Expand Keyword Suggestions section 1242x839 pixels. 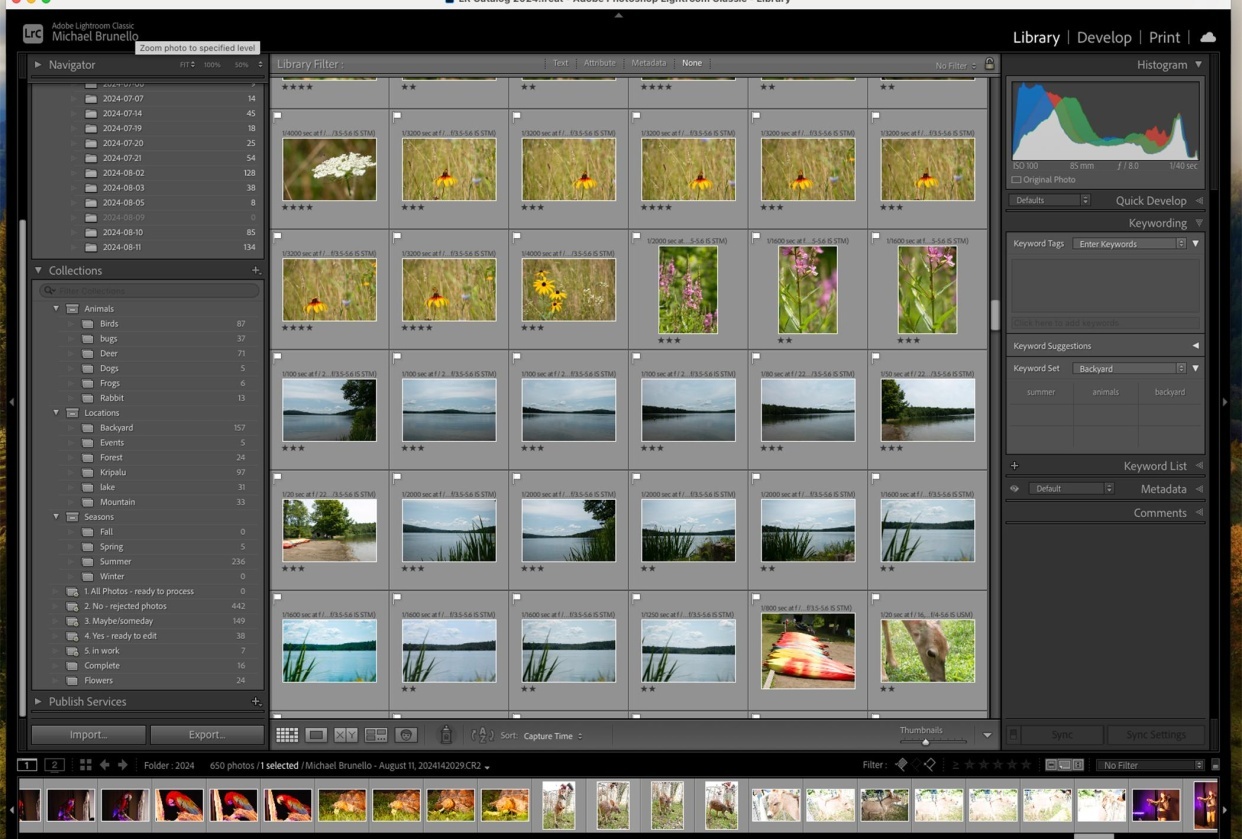[x=1195, y=346]
